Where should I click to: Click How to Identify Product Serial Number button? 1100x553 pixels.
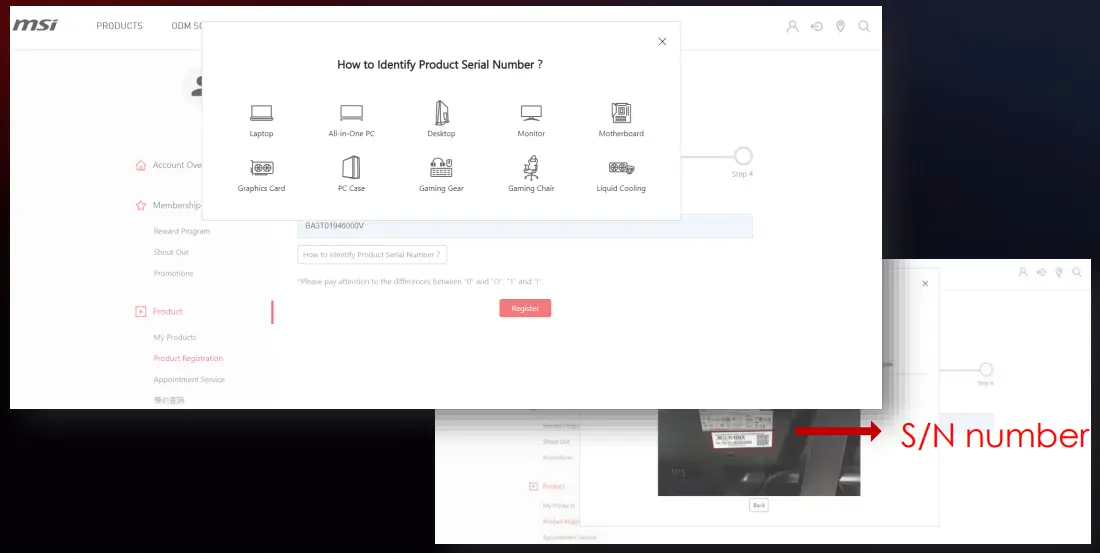pos(372,255)
